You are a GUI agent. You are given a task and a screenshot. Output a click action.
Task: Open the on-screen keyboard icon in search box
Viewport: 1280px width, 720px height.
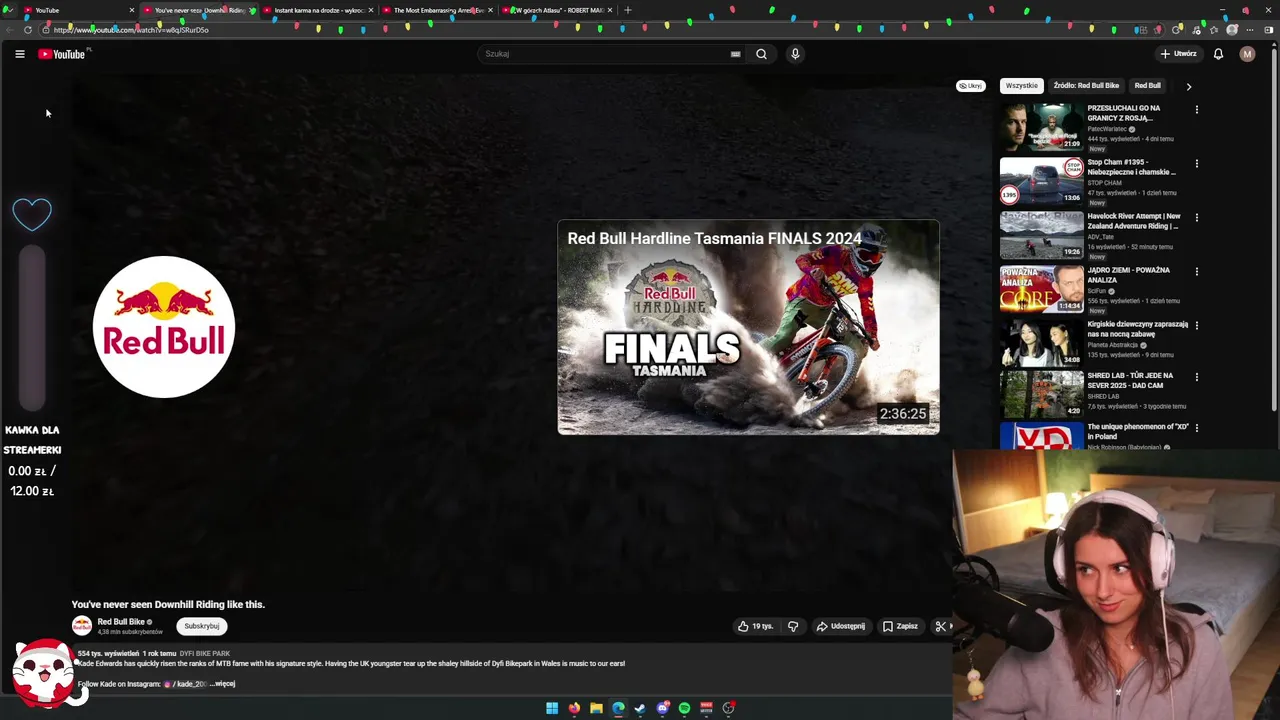[735, 54]
